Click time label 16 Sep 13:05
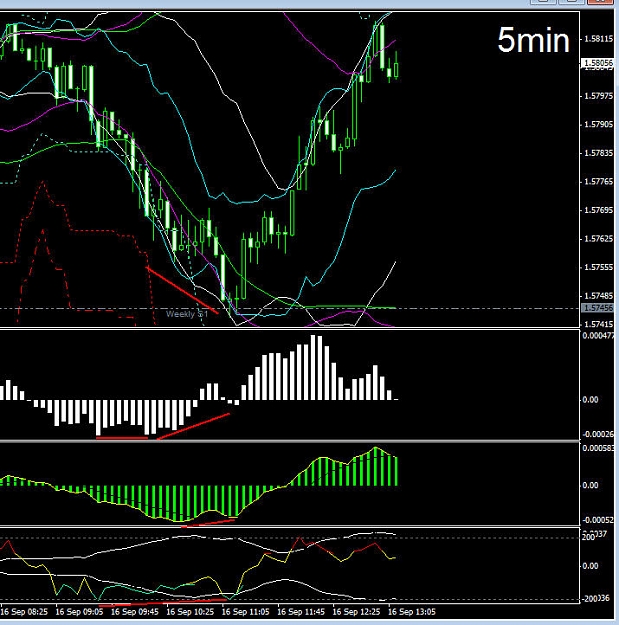 coord(412,611)
